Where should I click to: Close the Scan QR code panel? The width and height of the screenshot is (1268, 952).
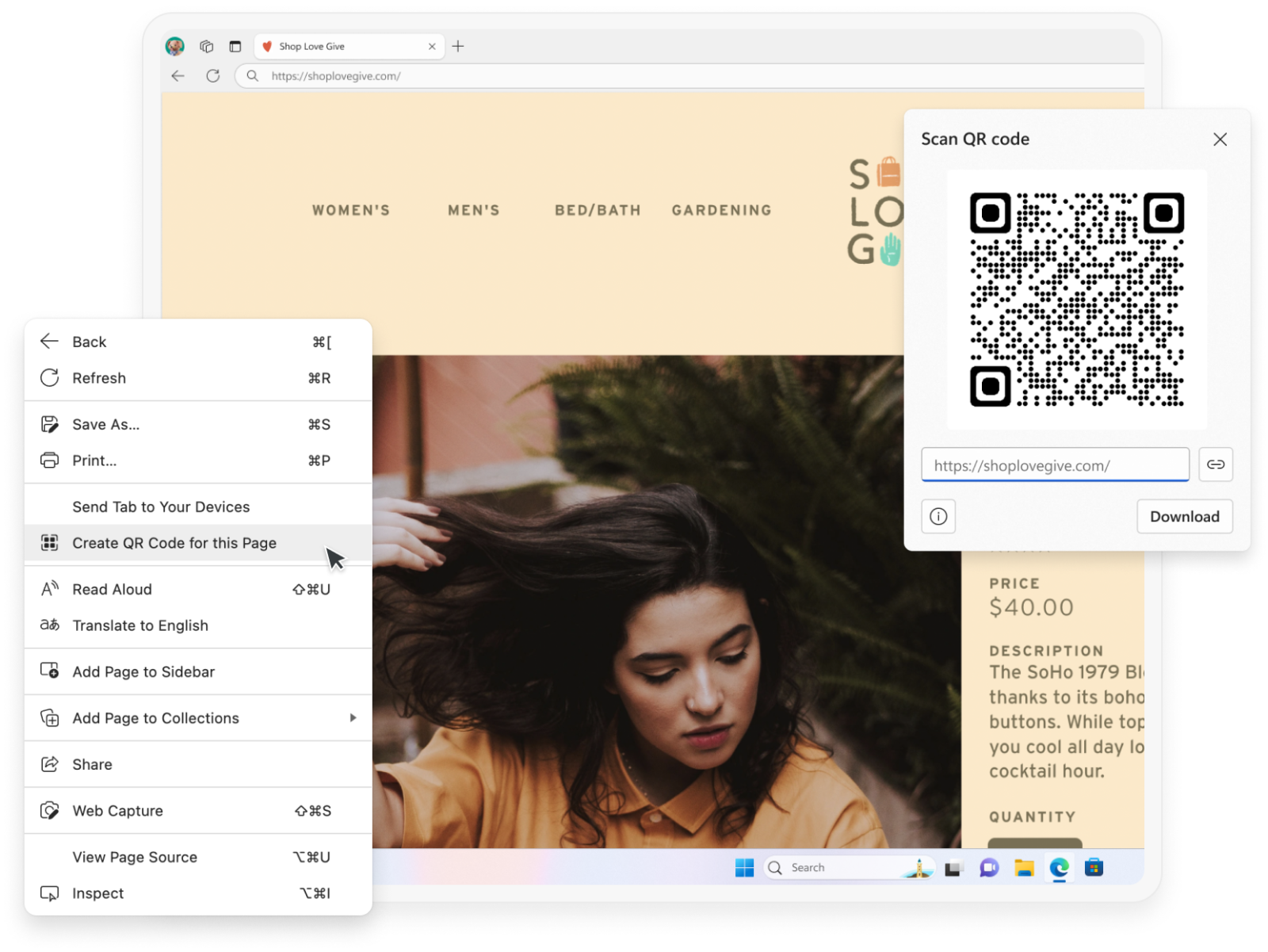1220,140
